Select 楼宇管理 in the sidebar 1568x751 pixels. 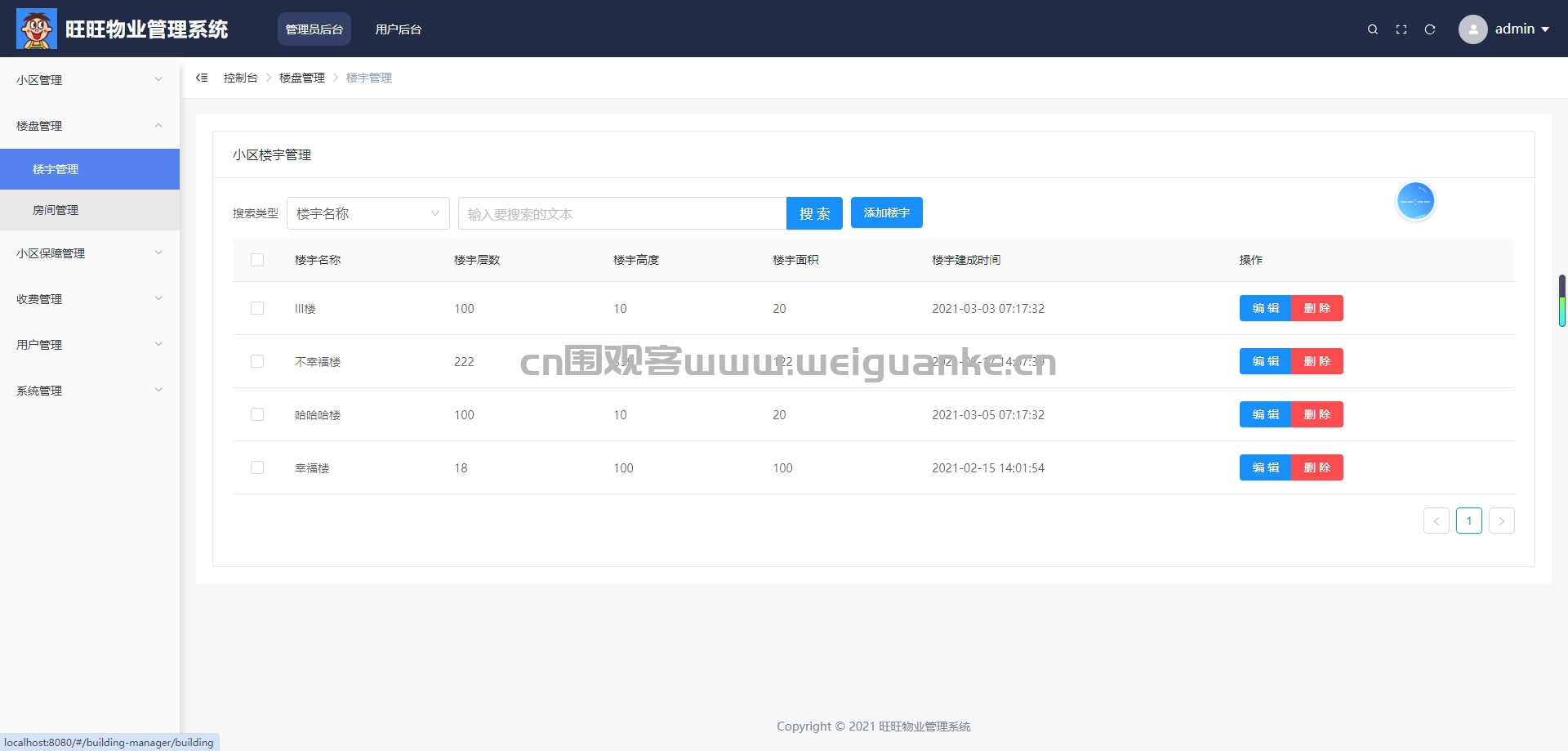click(90, 169)
